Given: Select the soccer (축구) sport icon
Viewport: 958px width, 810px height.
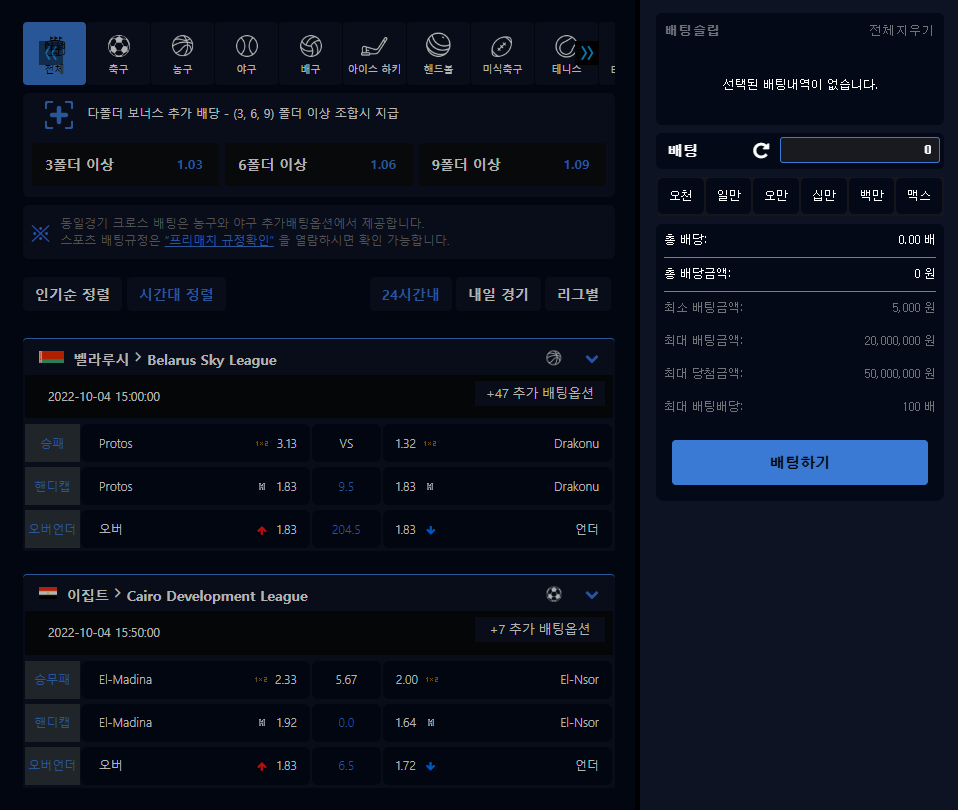Looking at the screenshot, I should (118, 54).
